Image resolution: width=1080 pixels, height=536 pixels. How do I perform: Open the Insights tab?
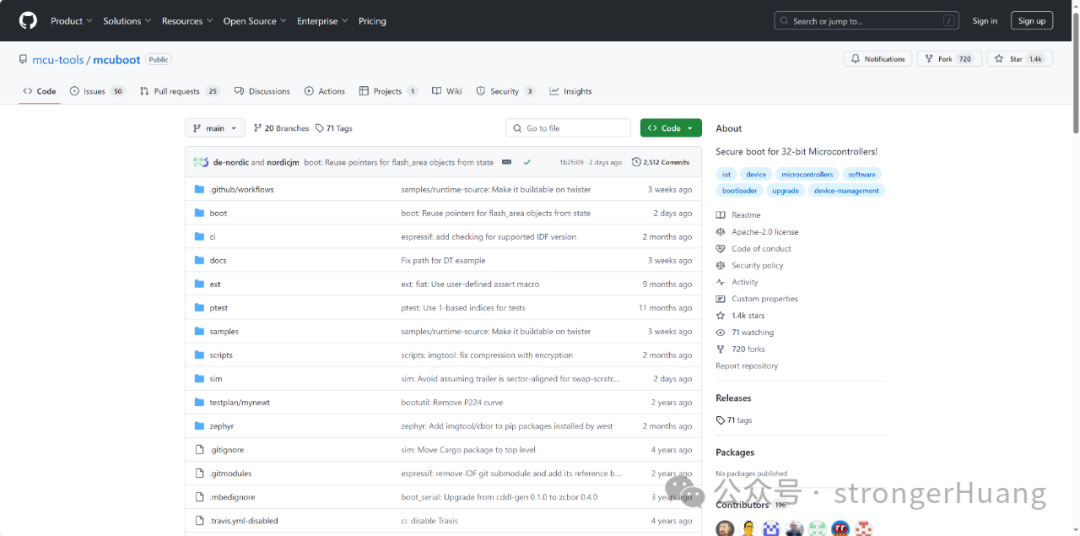coord(570,91)
